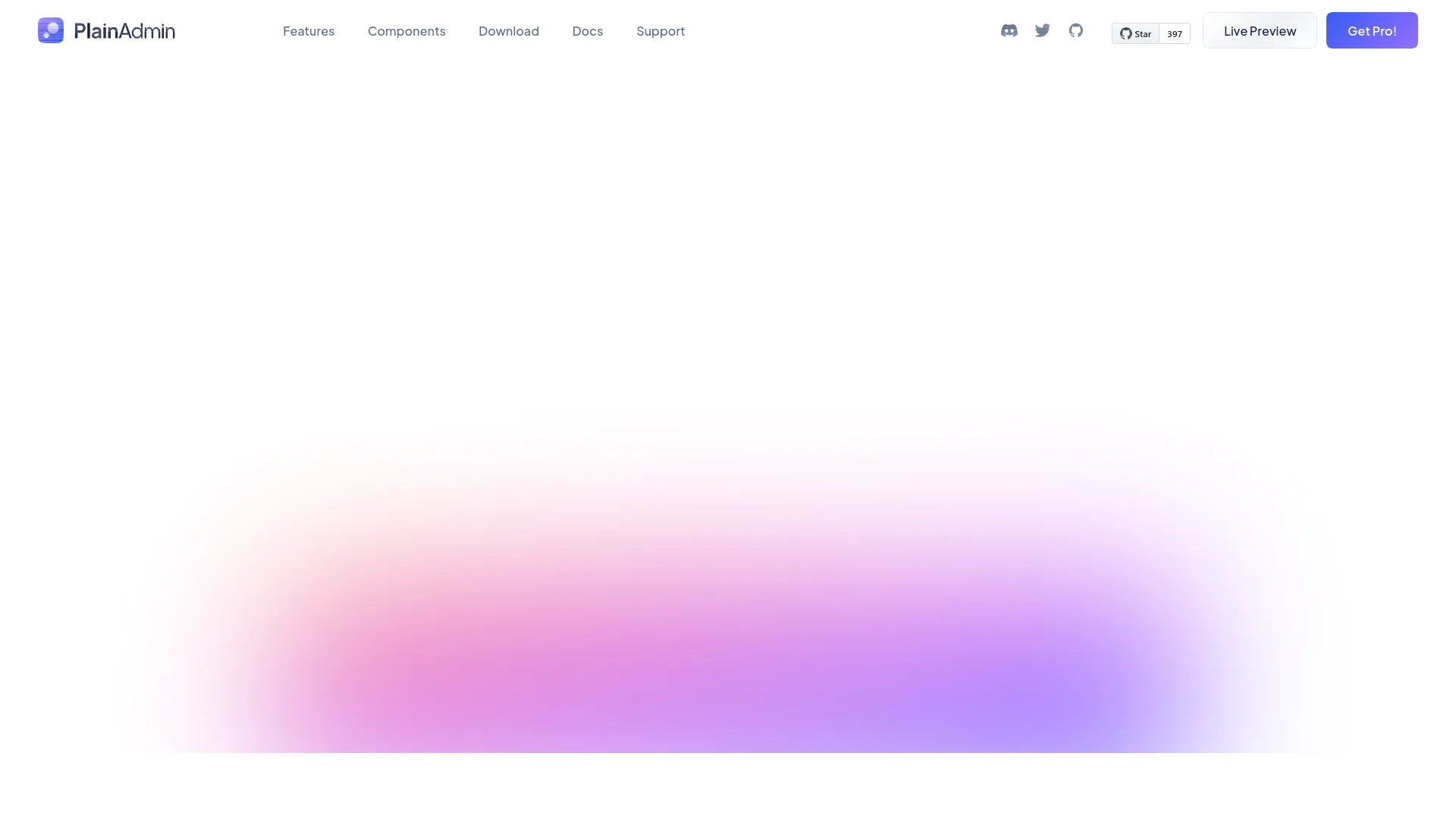
Task: Open the Components menu item
Action: pyautogui.click(x=406, y=31)
